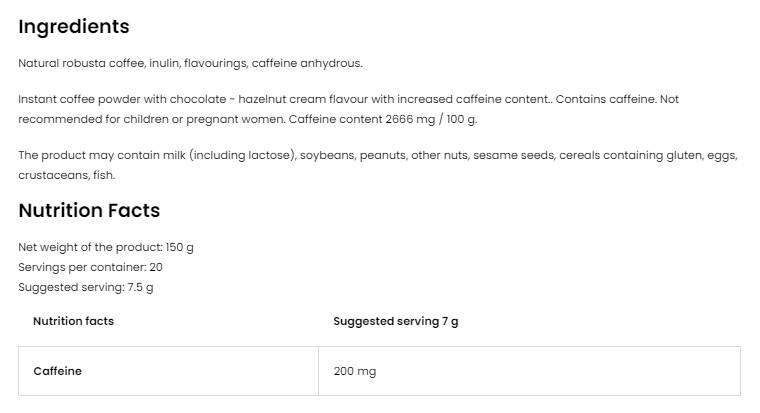Click the word "inulin" in ingredients
This screenshot has height=413, width=760.
tap(163, 64)
